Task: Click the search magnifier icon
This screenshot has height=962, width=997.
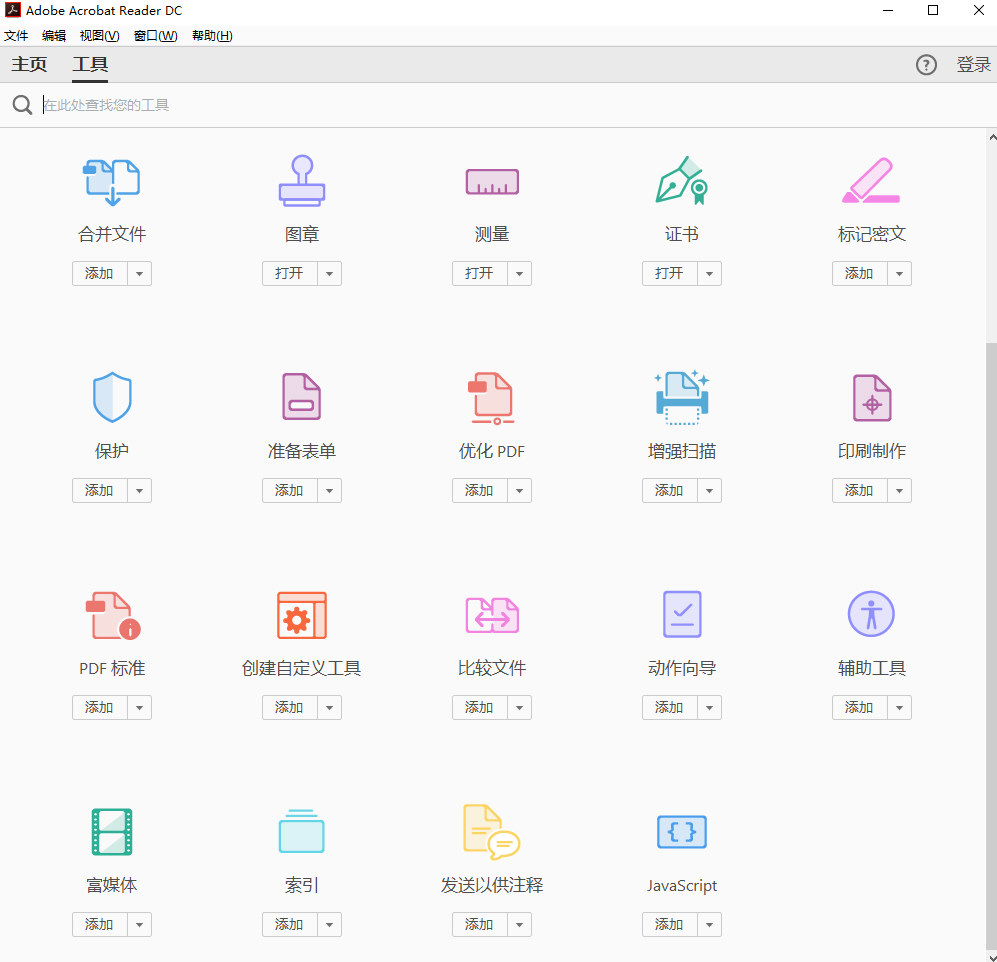Action: (x=22, y=105)
